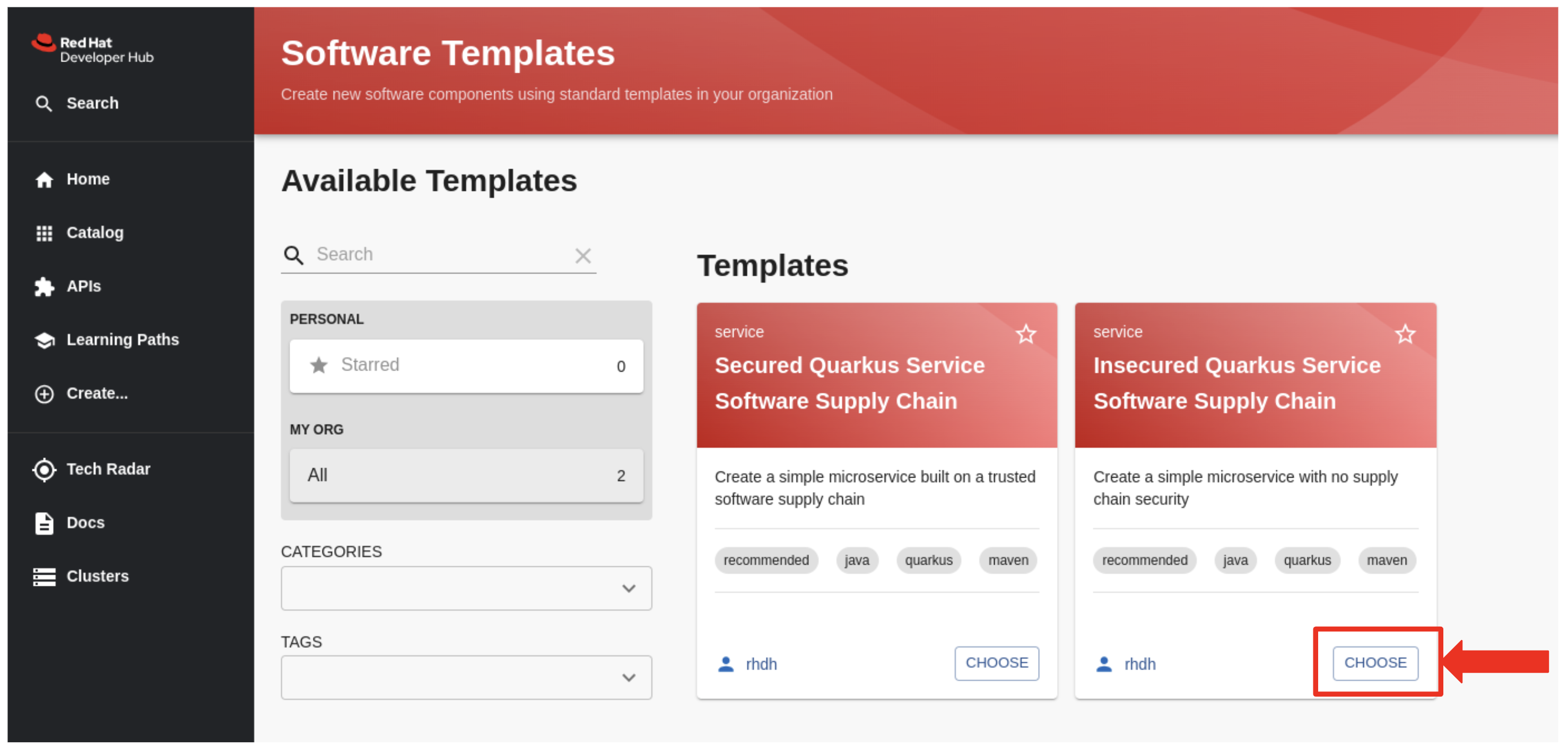The width and height of the screenshot is (1568, 756).
Task: Click 'Secured Quarkus Service Software Supply Chain' title
Action: [850, 383]
